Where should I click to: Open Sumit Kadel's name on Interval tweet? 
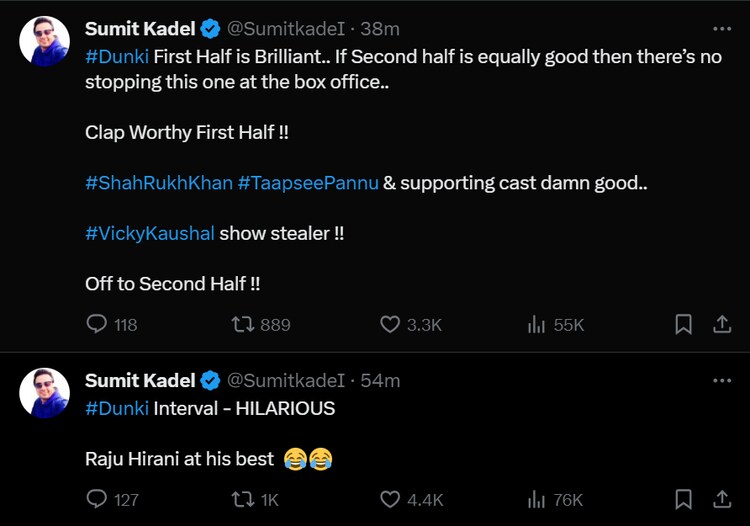(140, 380)
